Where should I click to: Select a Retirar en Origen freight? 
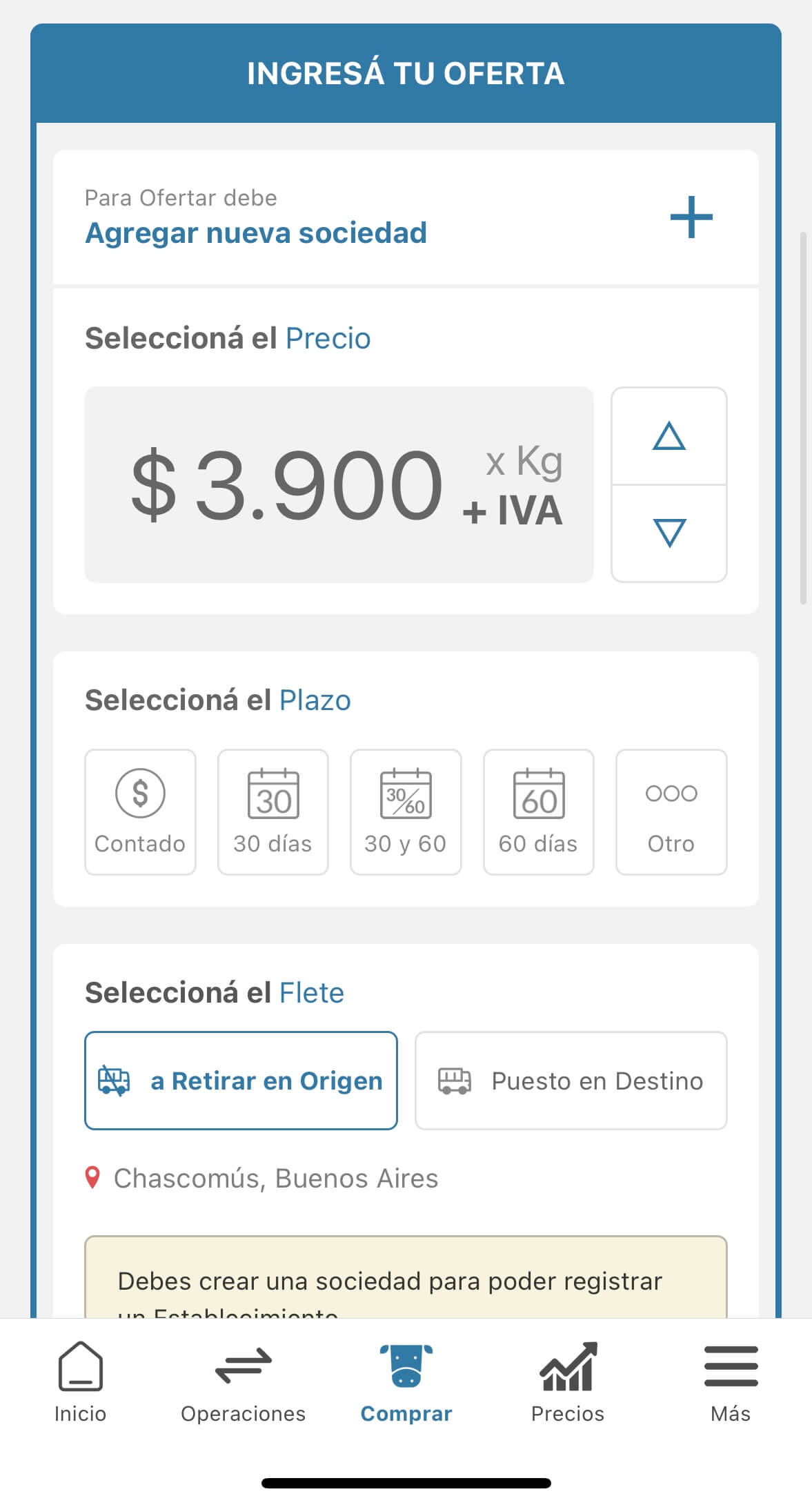click(241, 1080)
